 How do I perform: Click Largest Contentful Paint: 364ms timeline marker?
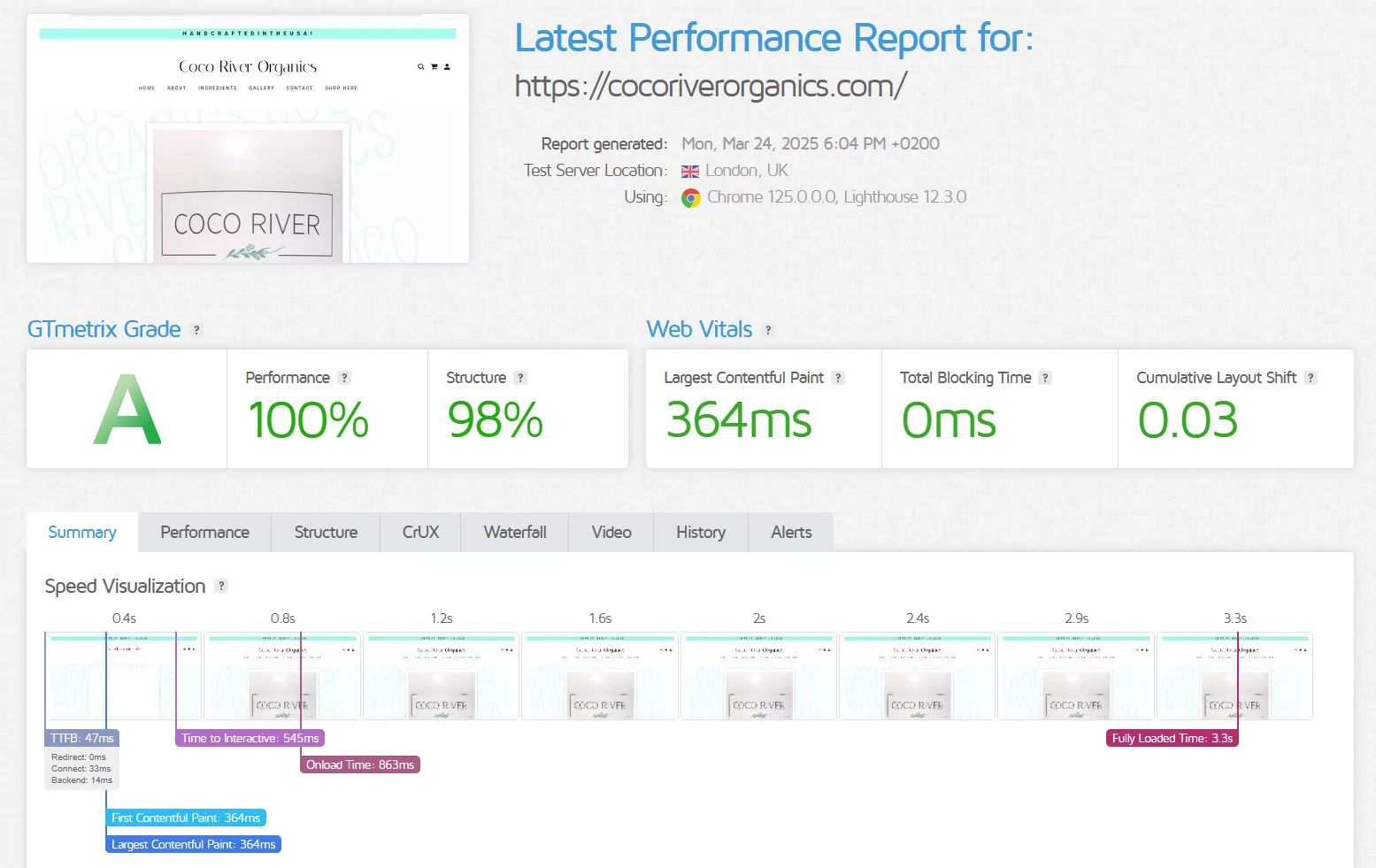pos(194,844)
